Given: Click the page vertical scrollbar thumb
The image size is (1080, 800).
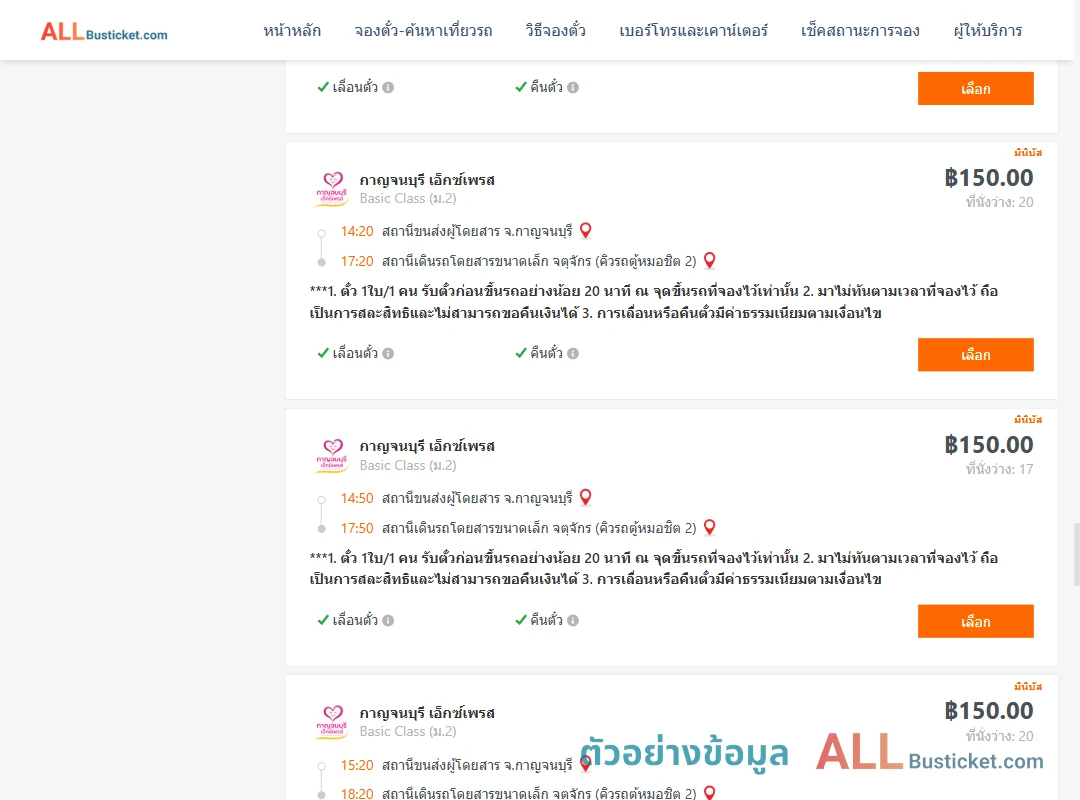Looking at the screenshot, I should (x=1077, y=554).
